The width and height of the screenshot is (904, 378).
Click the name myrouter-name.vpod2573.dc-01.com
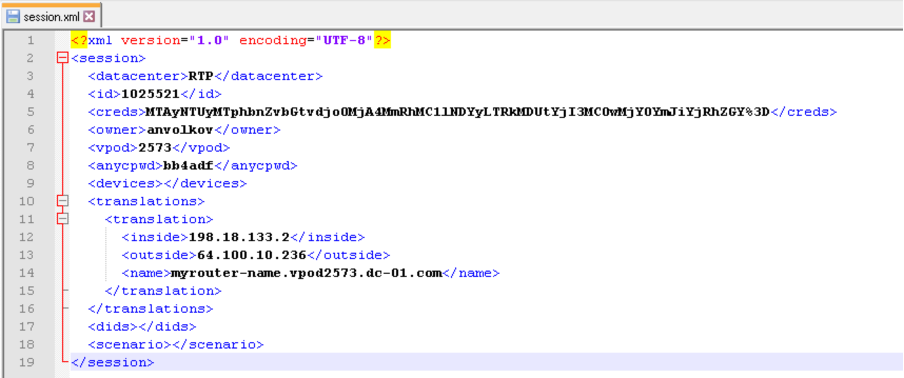(x=307, y=273)
